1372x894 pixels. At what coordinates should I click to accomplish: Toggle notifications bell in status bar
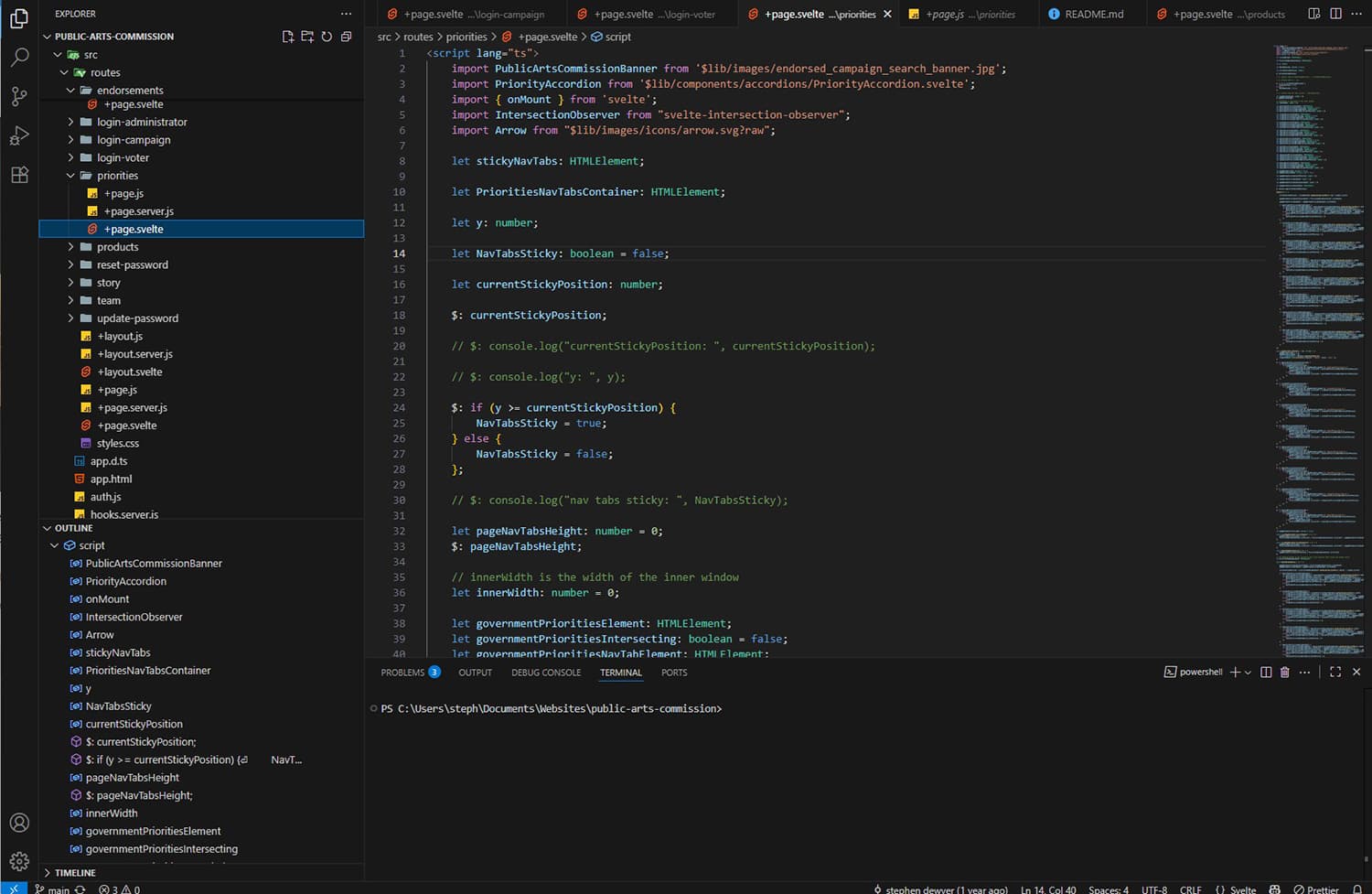1357,889
